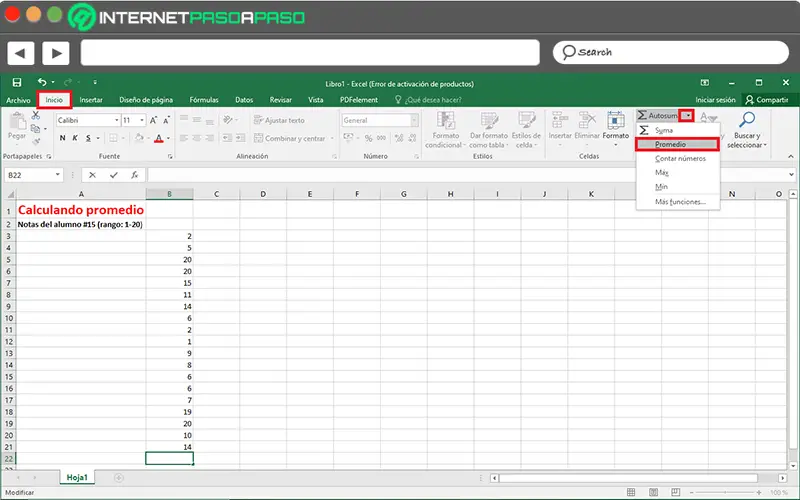Switch to the Vista ribbon tab
This screenshot has width=800, height=500.
click(x=315, y=100)
